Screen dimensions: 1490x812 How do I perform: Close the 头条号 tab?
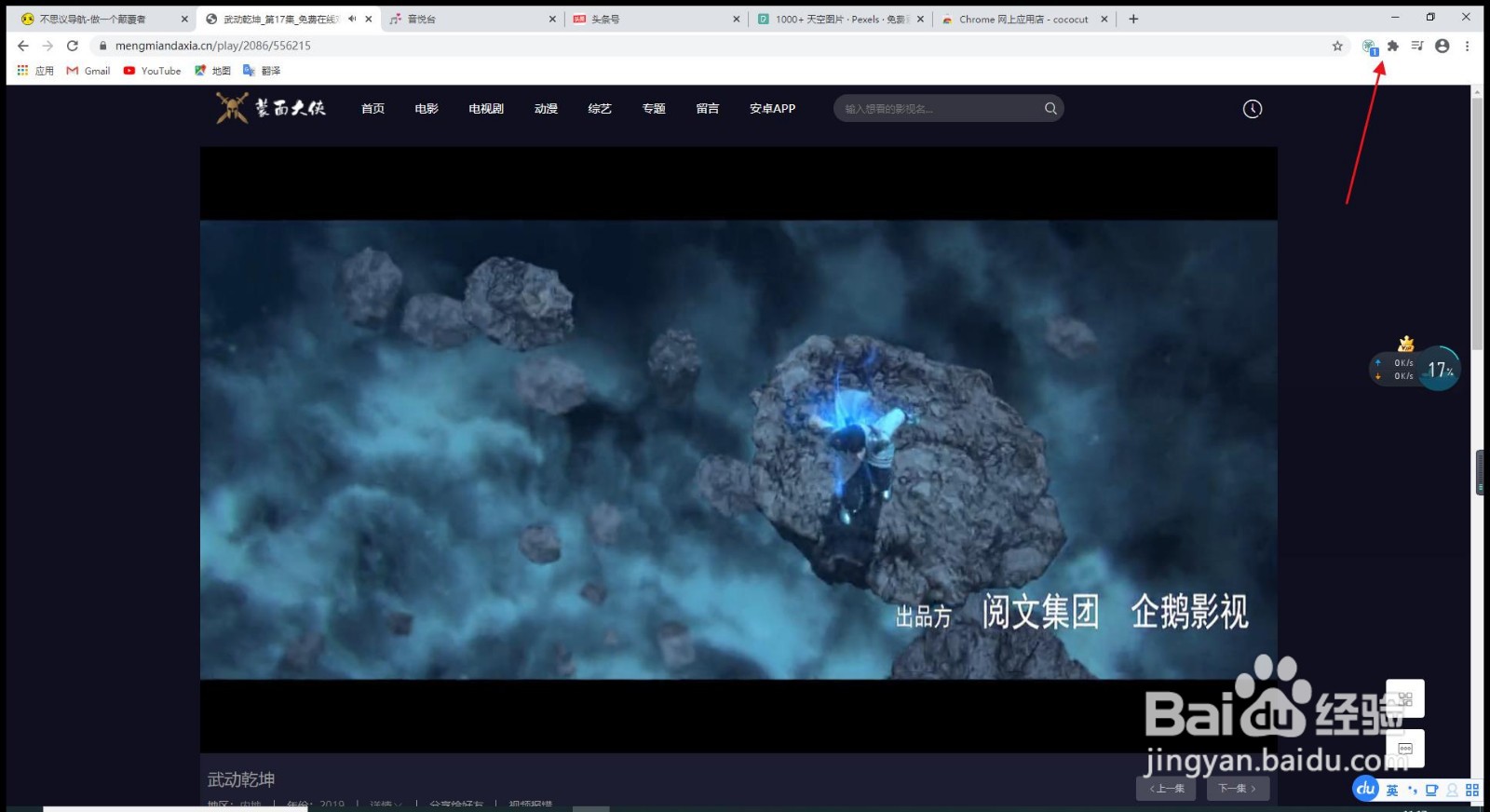[x=737, y=19]
